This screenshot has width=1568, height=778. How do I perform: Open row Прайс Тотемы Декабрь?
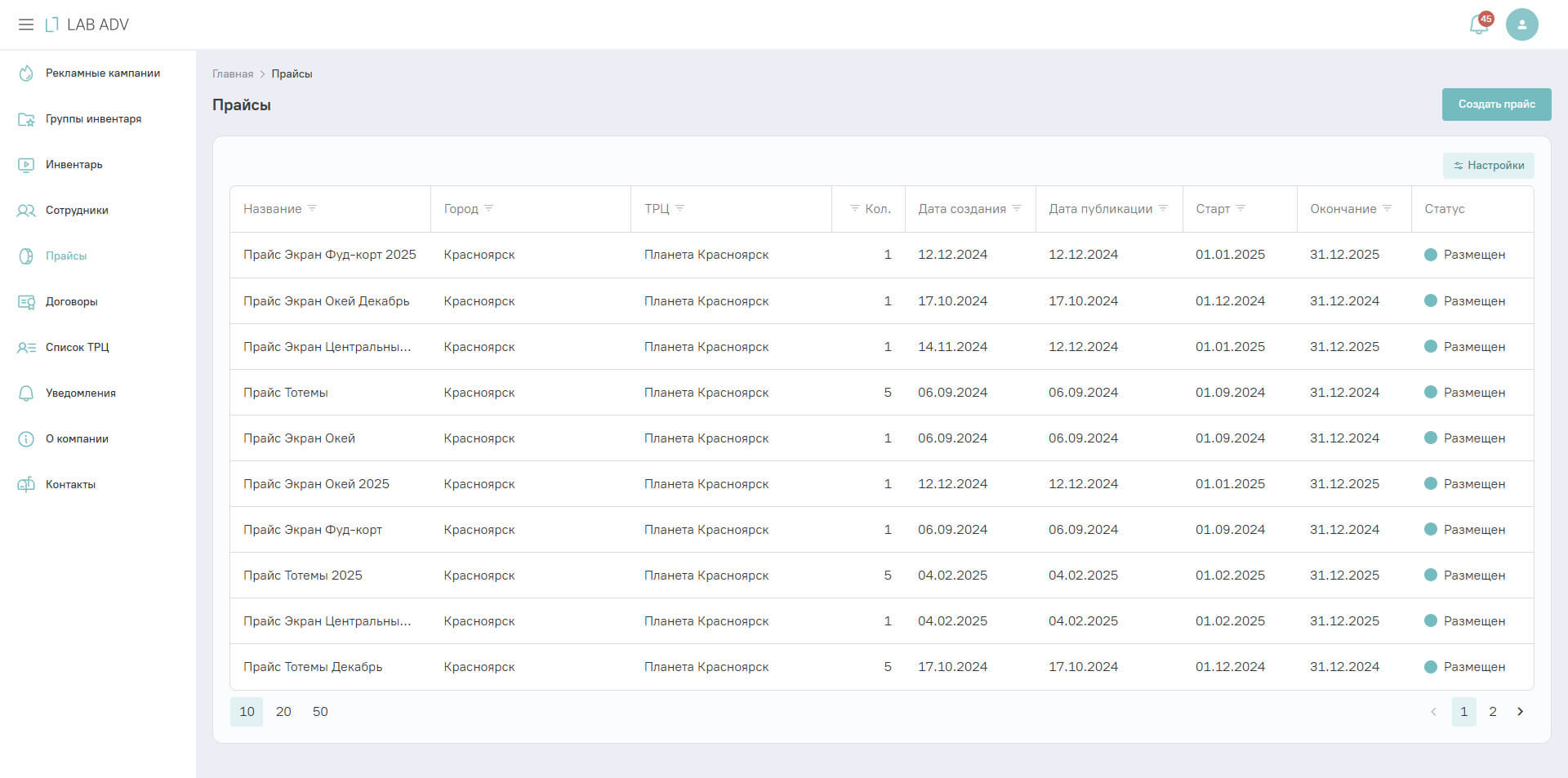[x=881, y=667]
